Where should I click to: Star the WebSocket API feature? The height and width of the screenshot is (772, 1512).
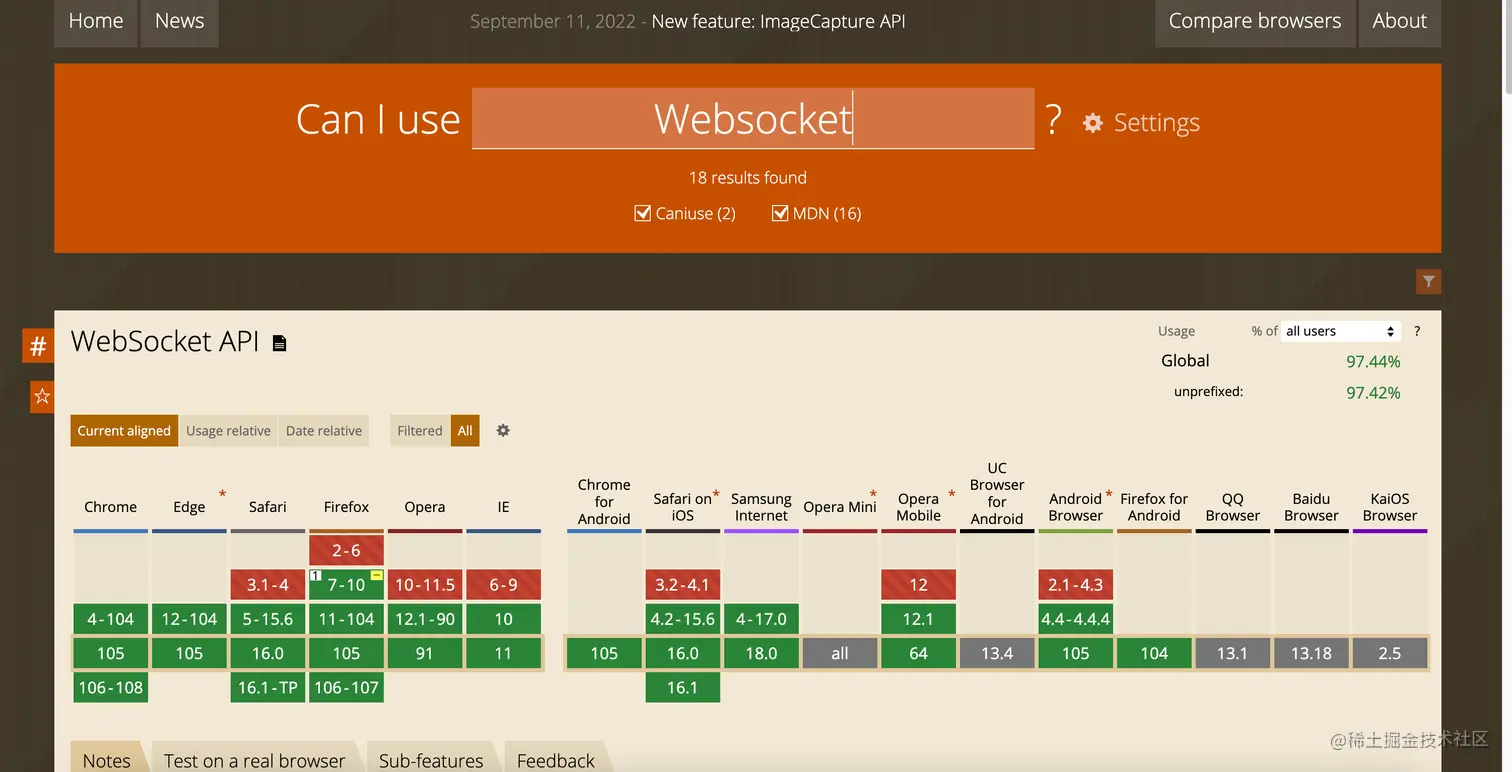(x=42, y=397)
